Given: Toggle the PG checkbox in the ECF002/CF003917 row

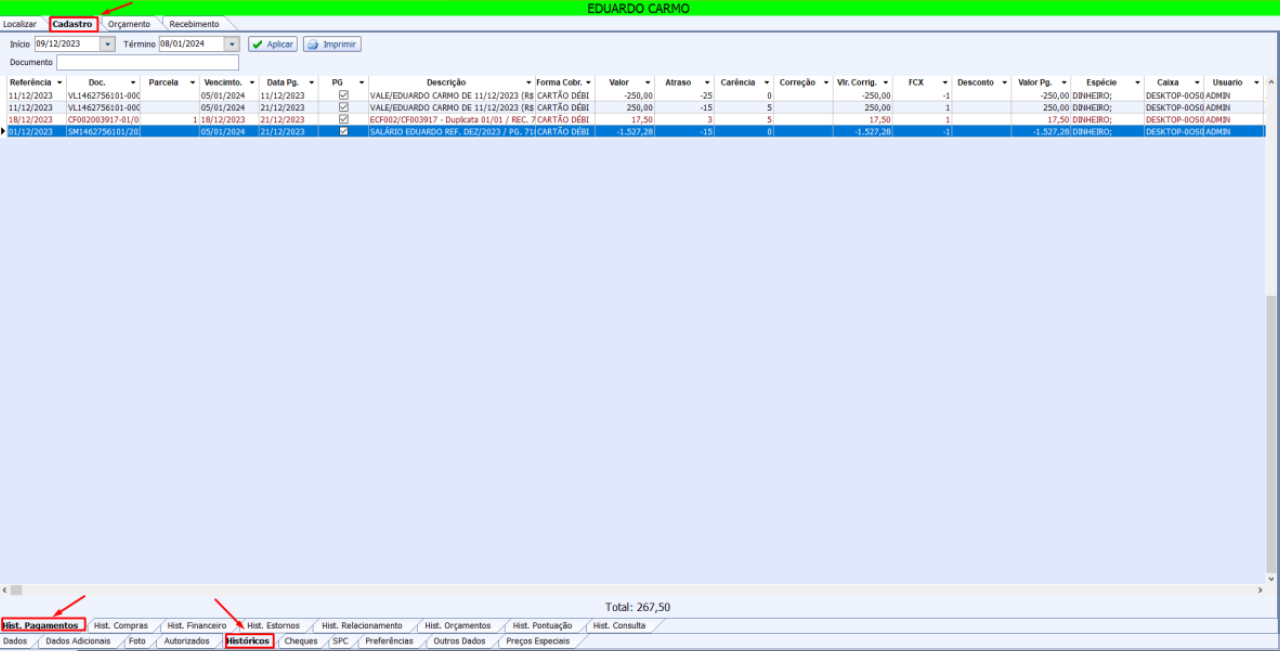Looking at the screenshot, I should tap(344, 119).
